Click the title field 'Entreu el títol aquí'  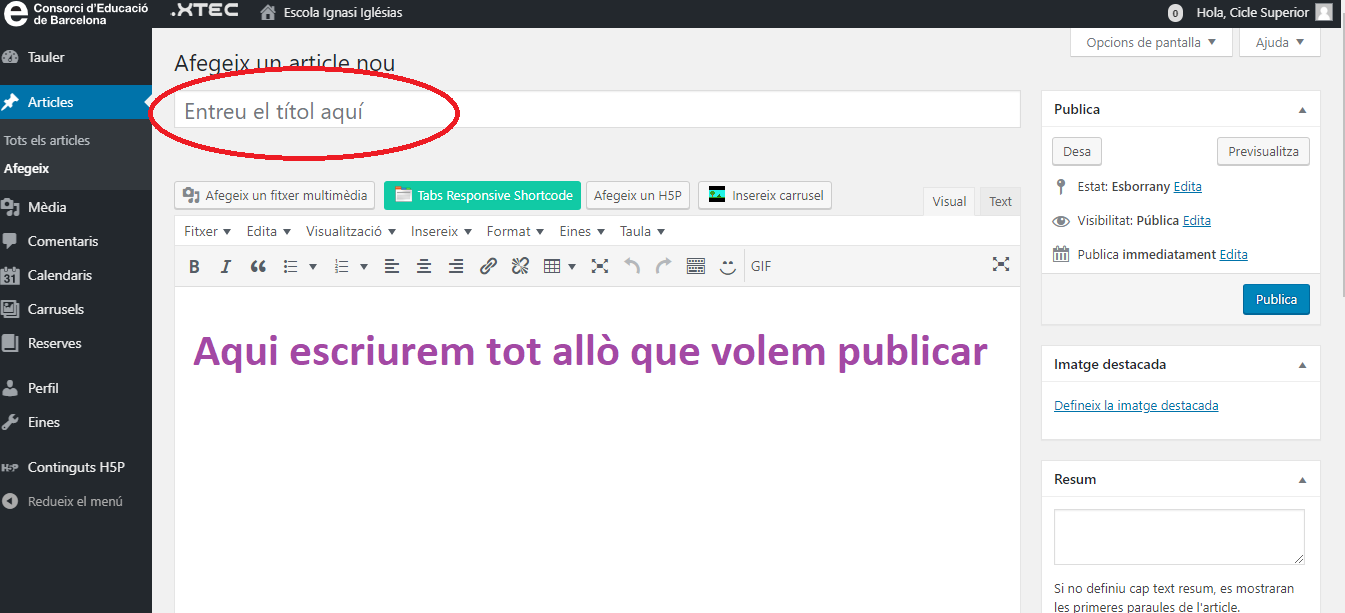click(597, 111)
